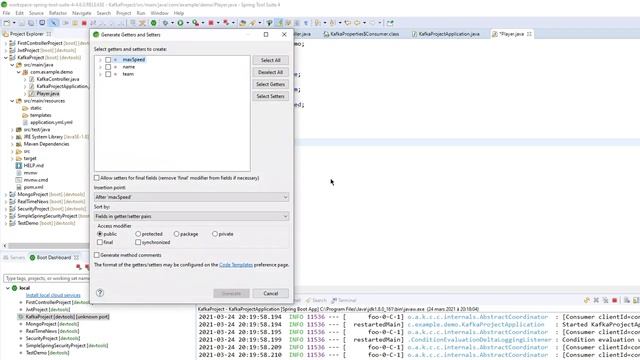Click the green Run toolbar icon
The image size is (640, 360).
click(x=180, y=23)
